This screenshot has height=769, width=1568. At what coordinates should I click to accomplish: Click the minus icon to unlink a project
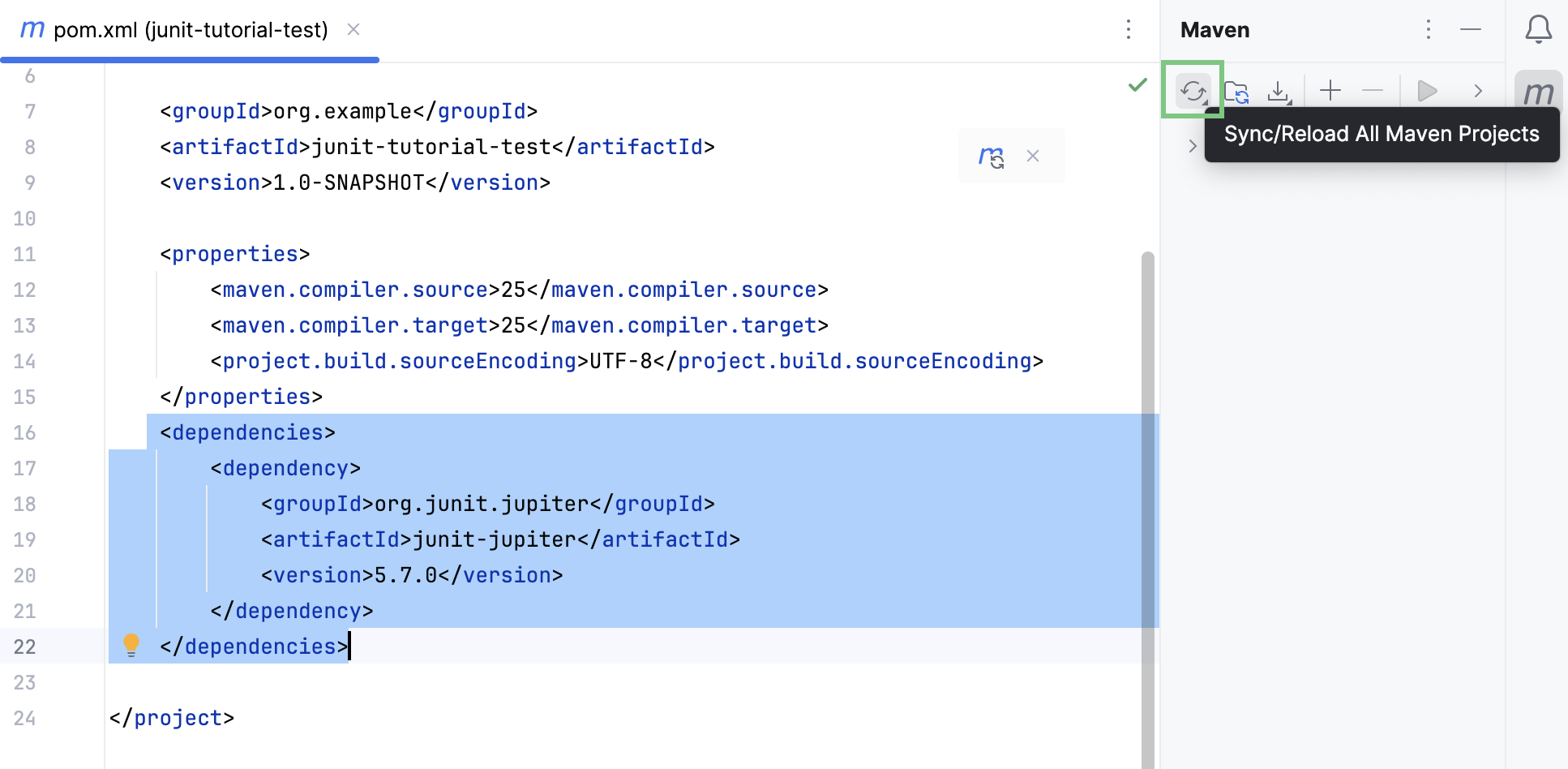pyautogui.click(x=1373, y=91)
